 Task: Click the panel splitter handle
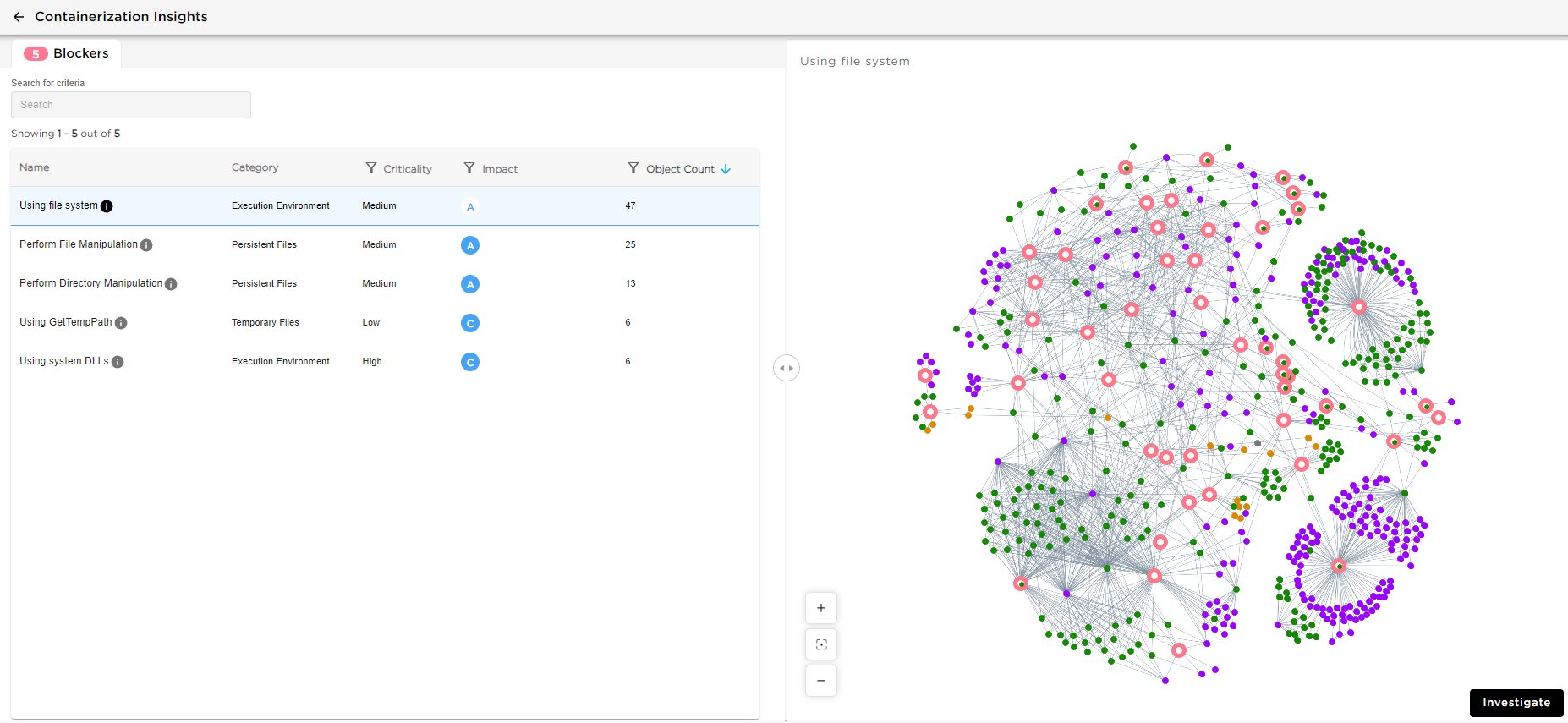pyautogui.click(x=787, y=368)
